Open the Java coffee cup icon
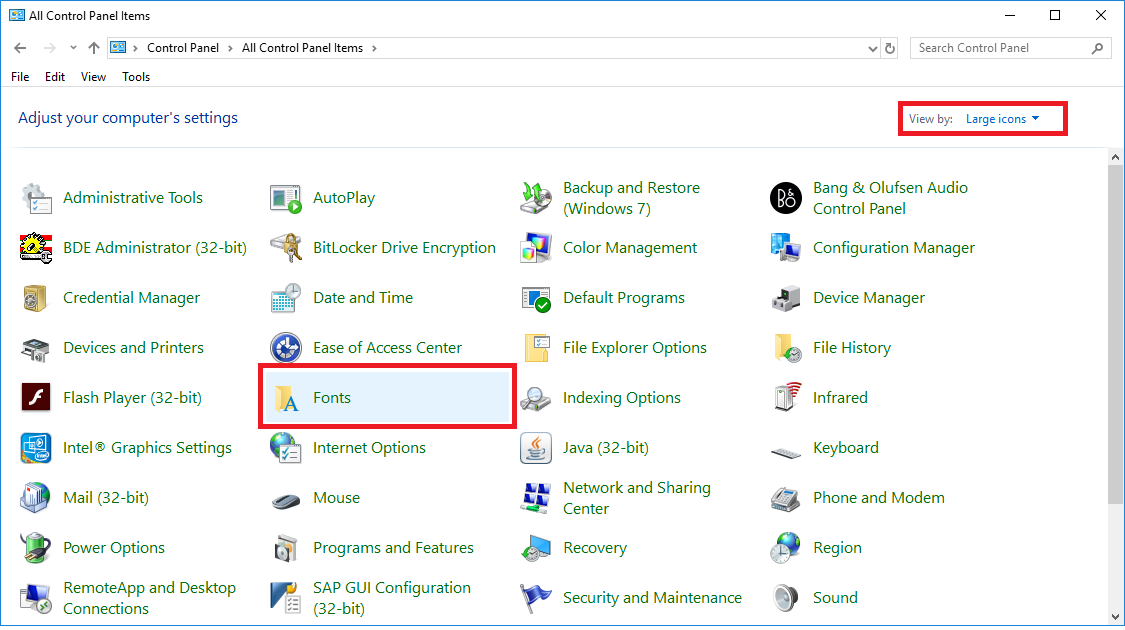This screenshot has height=630, width=1125. click(x=536, y=448)
